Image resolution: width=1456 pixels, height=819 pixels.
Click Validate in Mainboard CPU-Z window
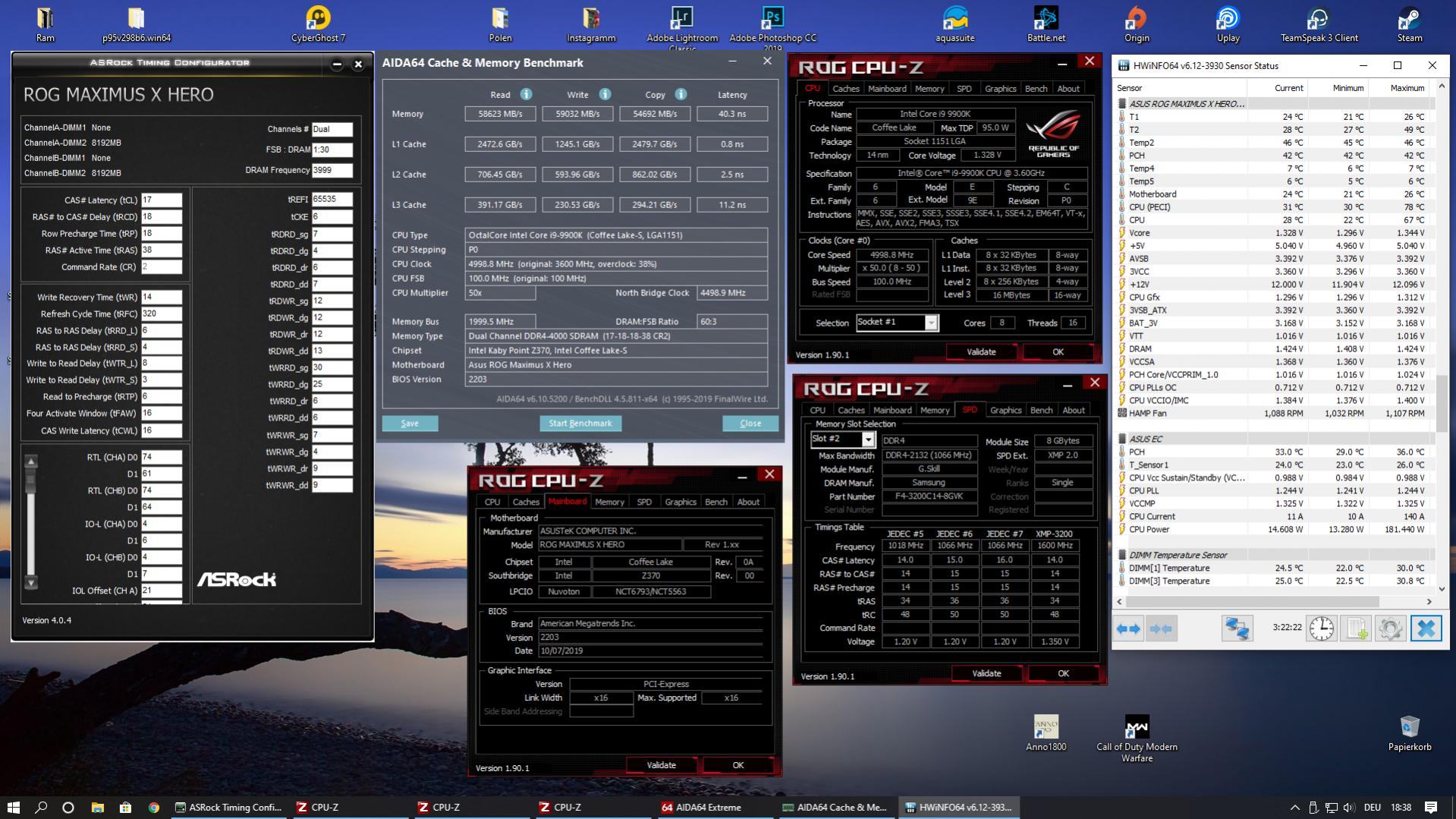pyautogui.click(x=660, y=766)
